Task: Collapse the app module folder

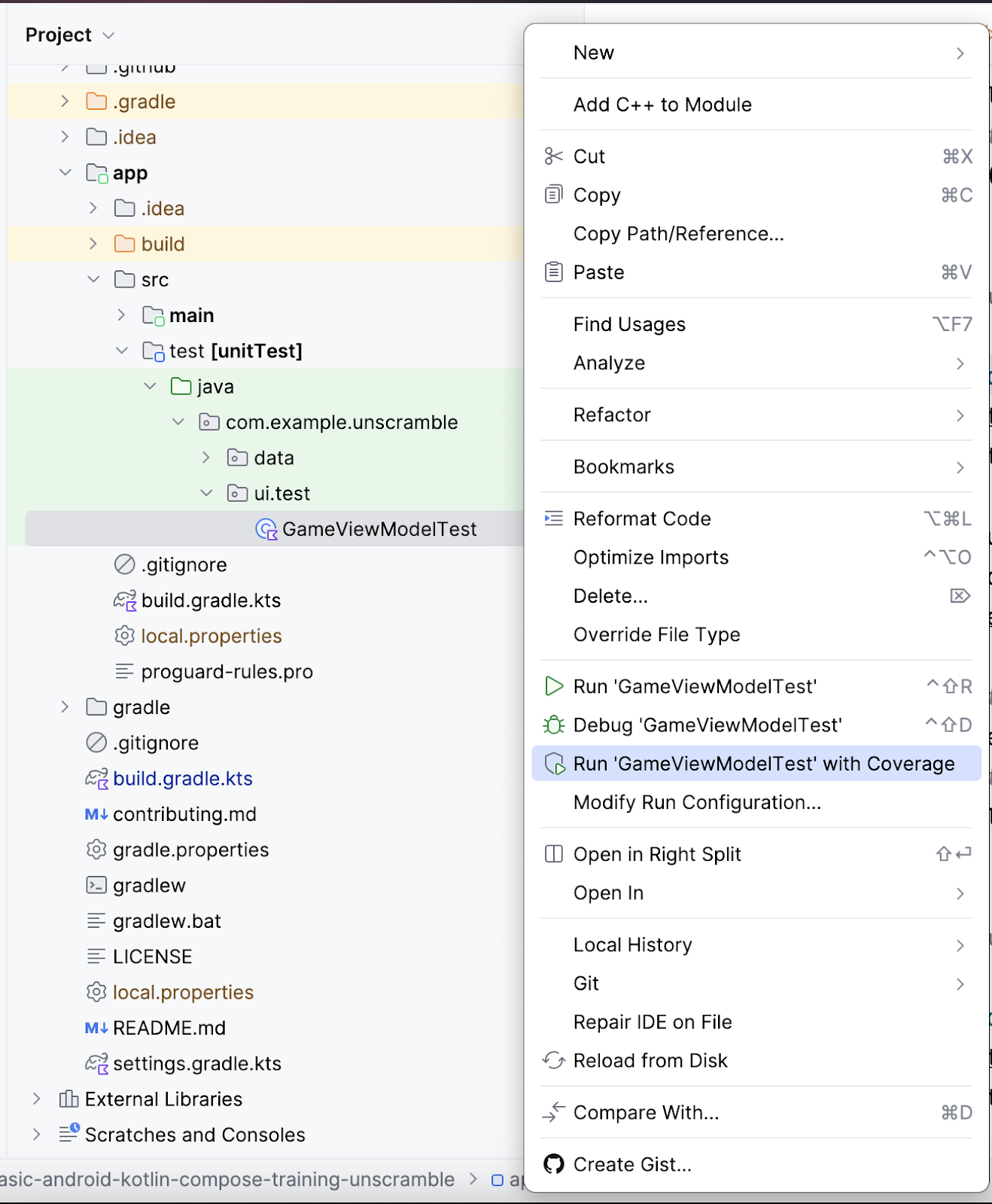Action: coord(65,173)
